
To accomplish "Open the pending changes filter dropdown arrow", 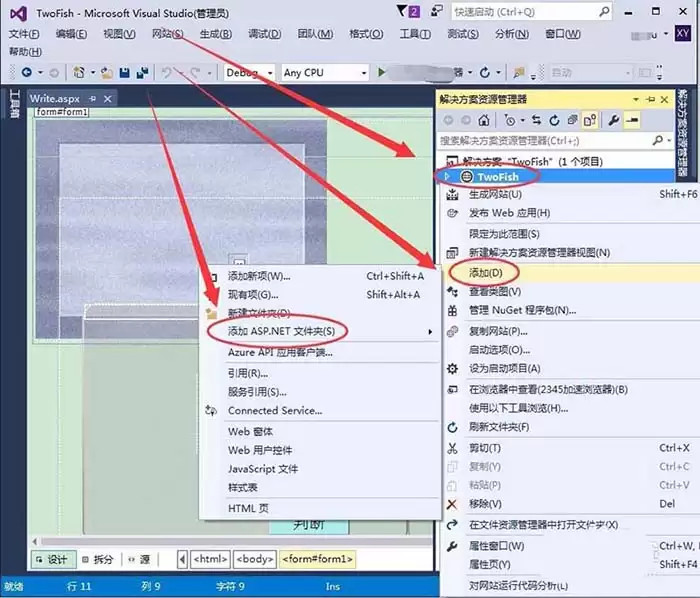I will tap(522, 120).
